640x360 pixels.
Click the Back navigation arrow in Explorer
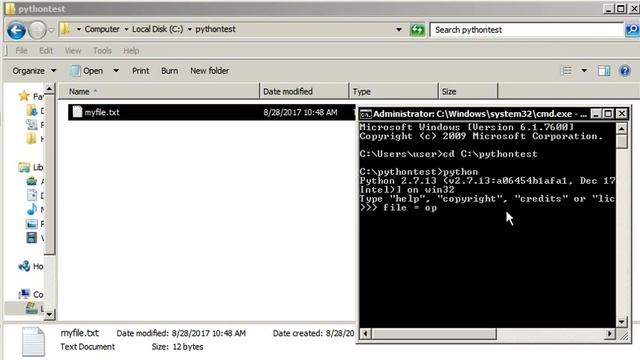pos(16,30)
